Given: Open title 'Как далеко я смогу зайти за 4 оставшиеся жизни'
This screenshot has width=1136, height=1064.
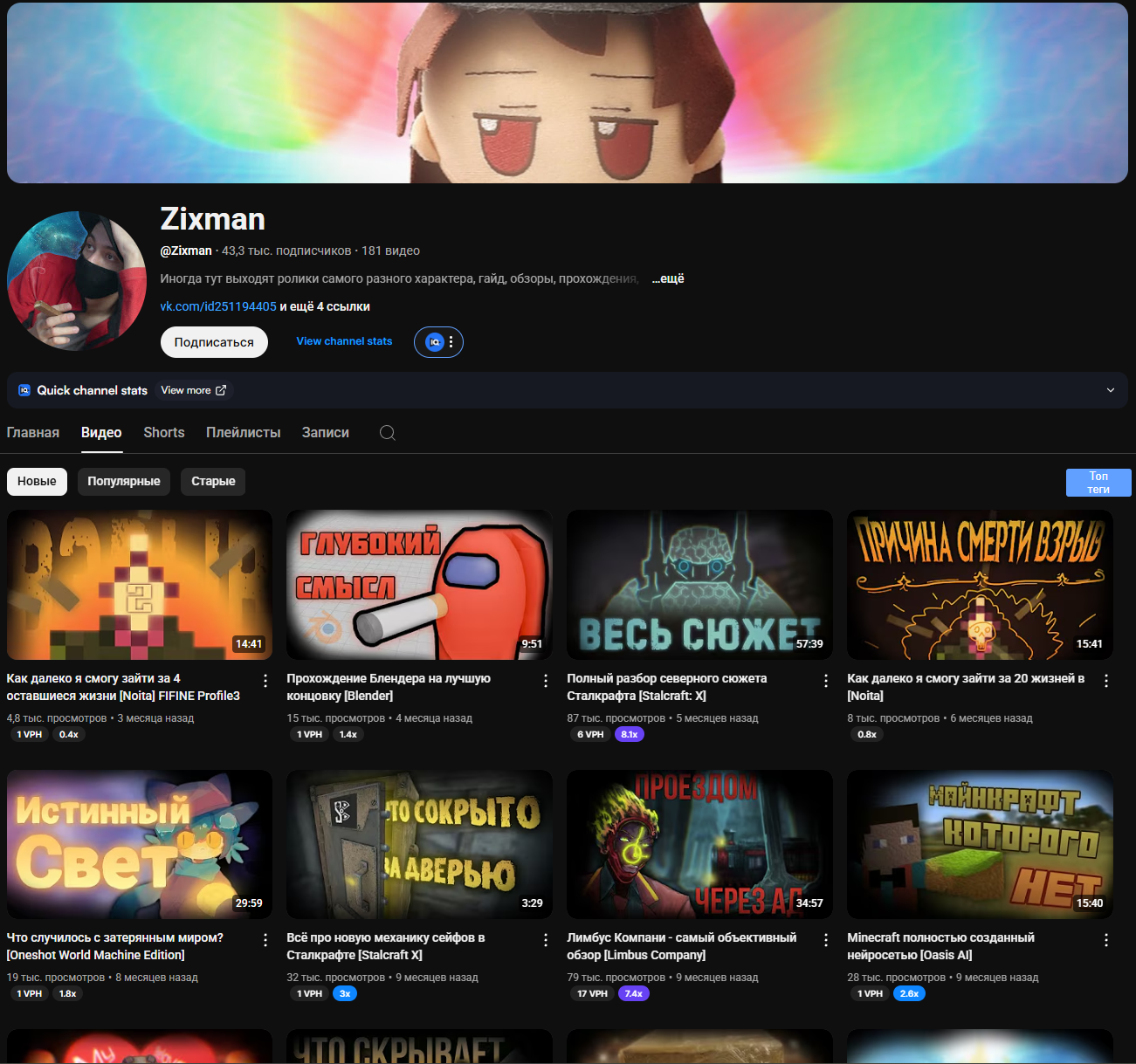Looking at the screenshot, I should pos(123,687).
